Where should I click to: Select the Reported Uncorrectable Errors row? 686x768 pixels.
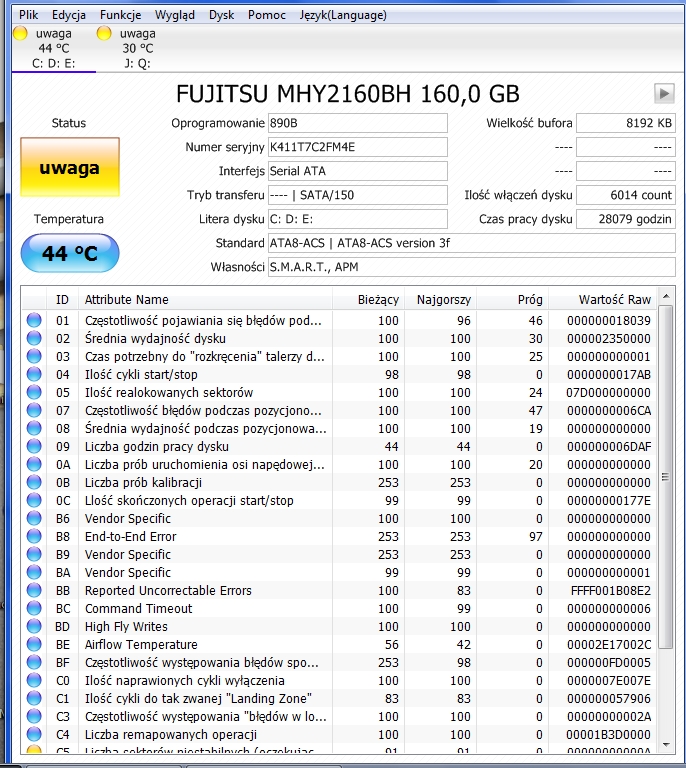339,591
